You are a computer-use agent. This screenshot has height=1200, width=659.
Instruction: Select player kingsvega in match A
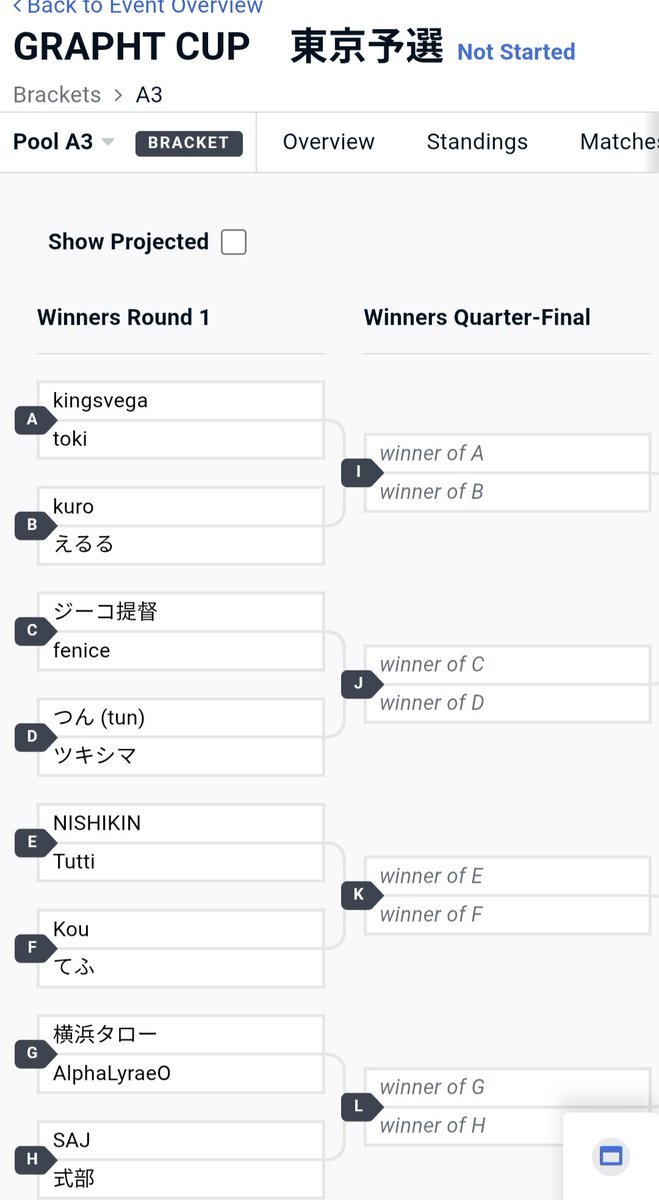[181, 401]
